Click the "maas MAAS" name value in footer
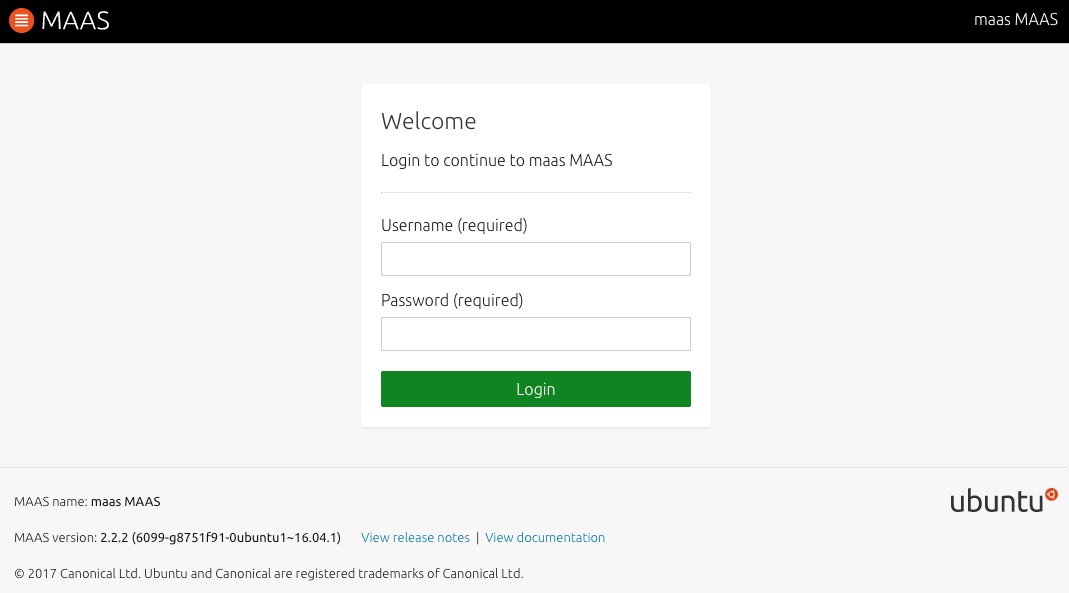Viewport: 1069px width, 593px height. coord(125,502)
